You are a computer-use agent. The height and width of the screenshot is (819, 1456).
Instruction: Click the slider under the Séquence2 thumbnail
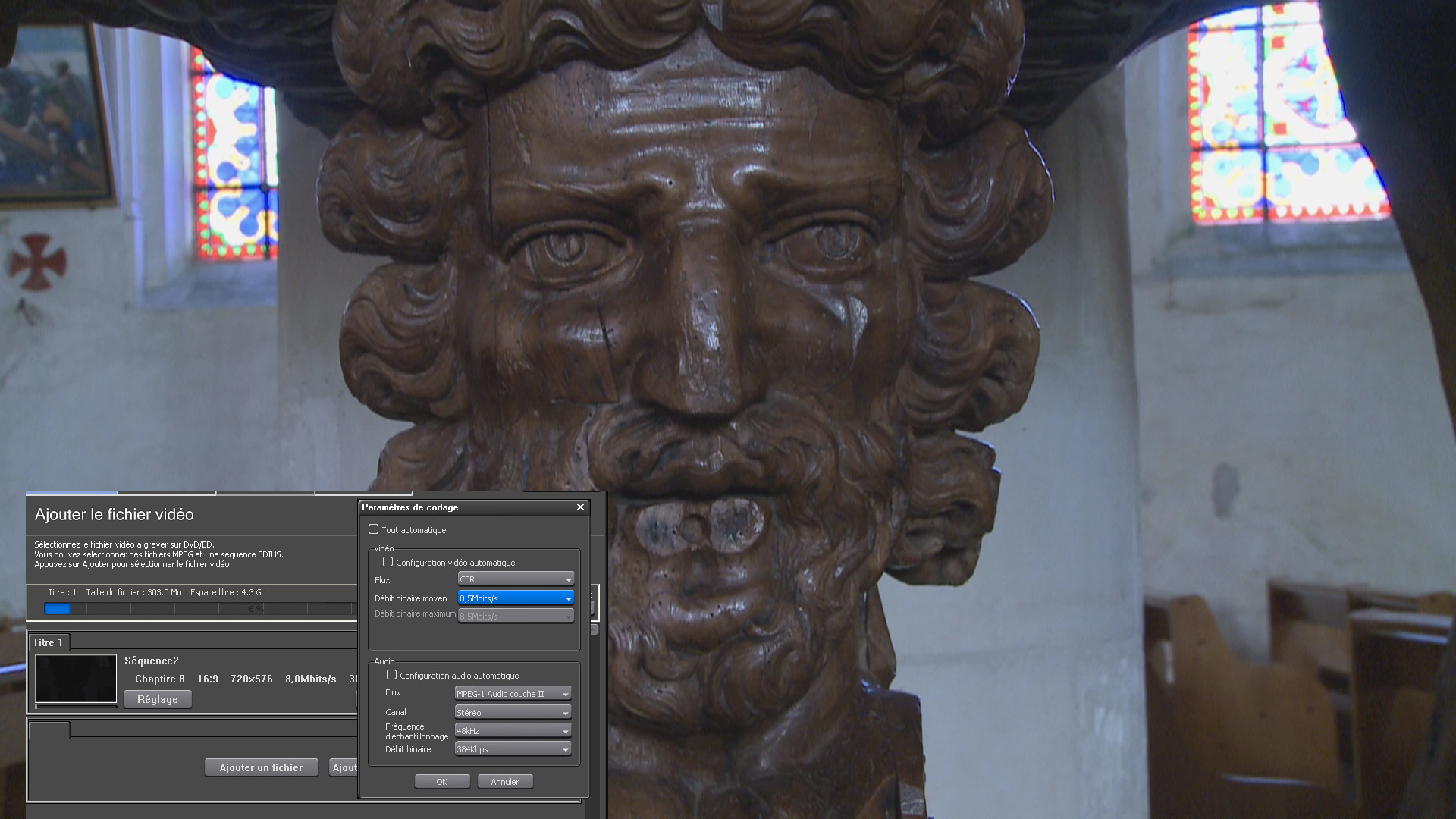75,707
